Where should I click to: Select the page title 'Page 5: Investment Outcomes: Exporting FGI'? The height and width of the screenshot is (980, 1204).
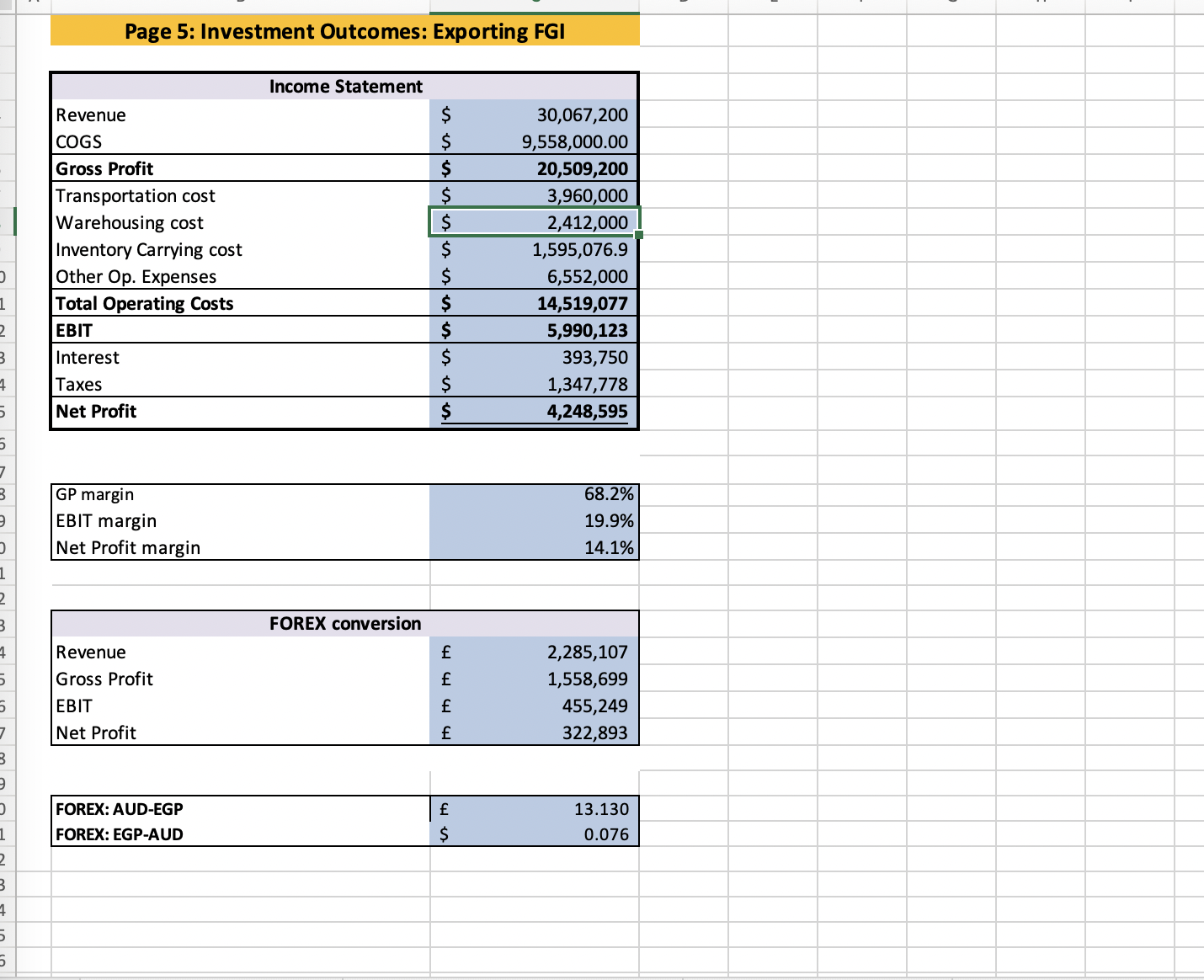pos(344,32)
